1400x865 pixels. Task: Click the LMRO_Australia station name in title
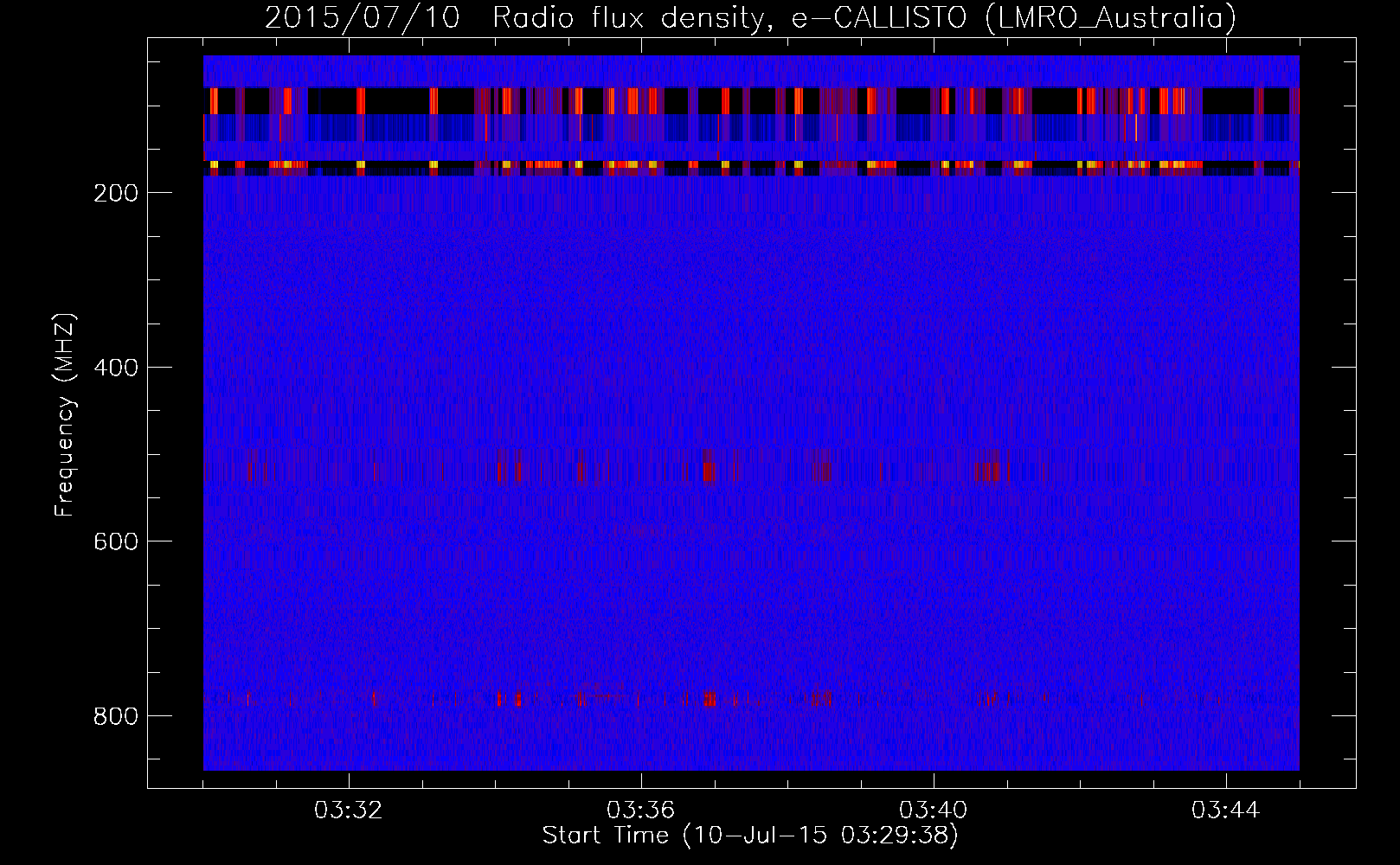tap(1111, 17)
